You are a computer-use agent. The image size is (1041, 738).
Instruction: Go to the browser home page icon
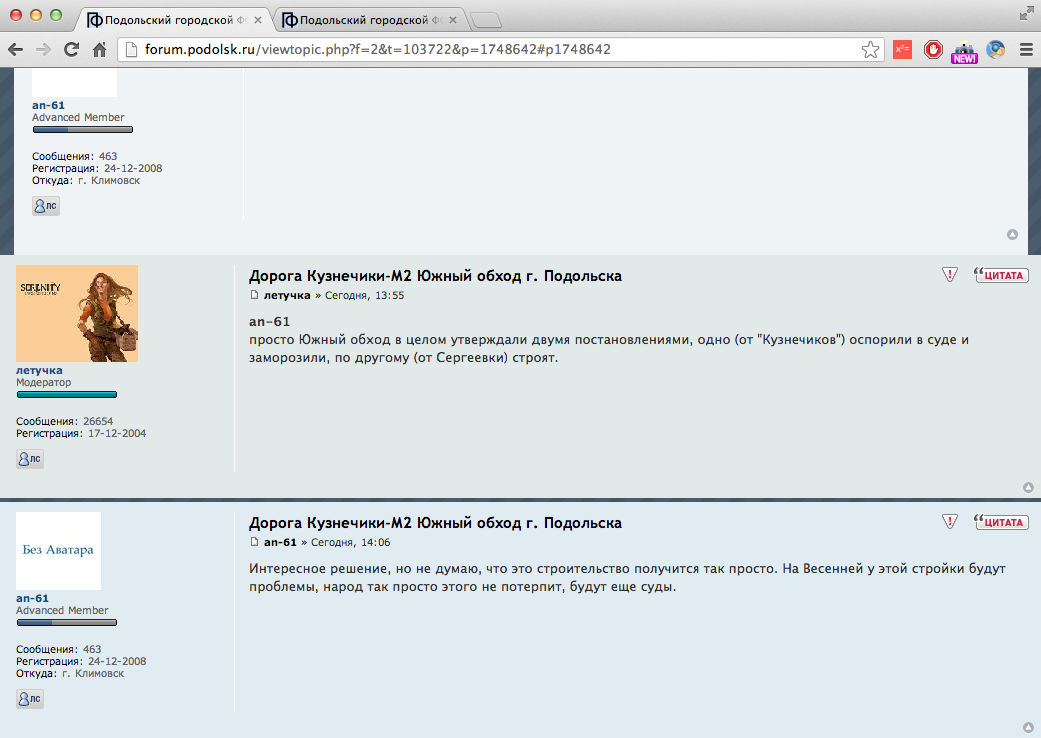pos(99,50)
